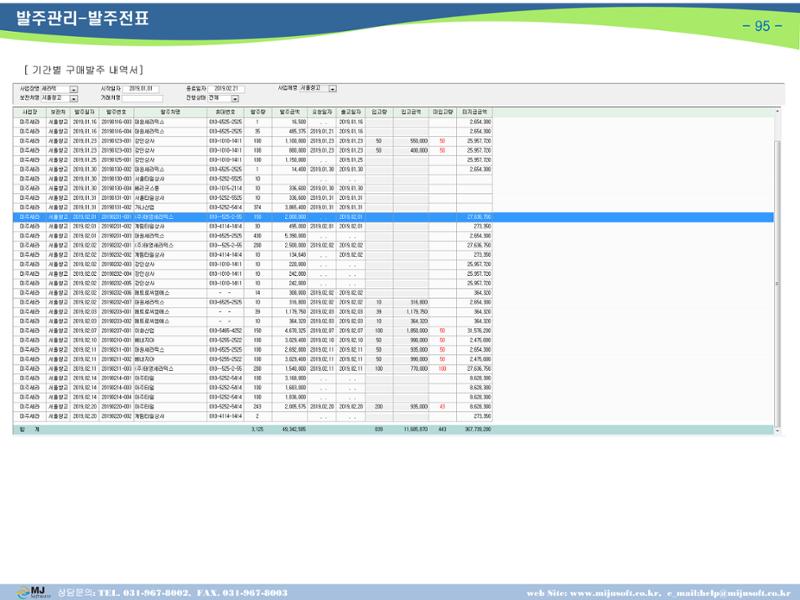Select order number 20190130-003
Screen dimensions: 800x600
tap(116, 179)
